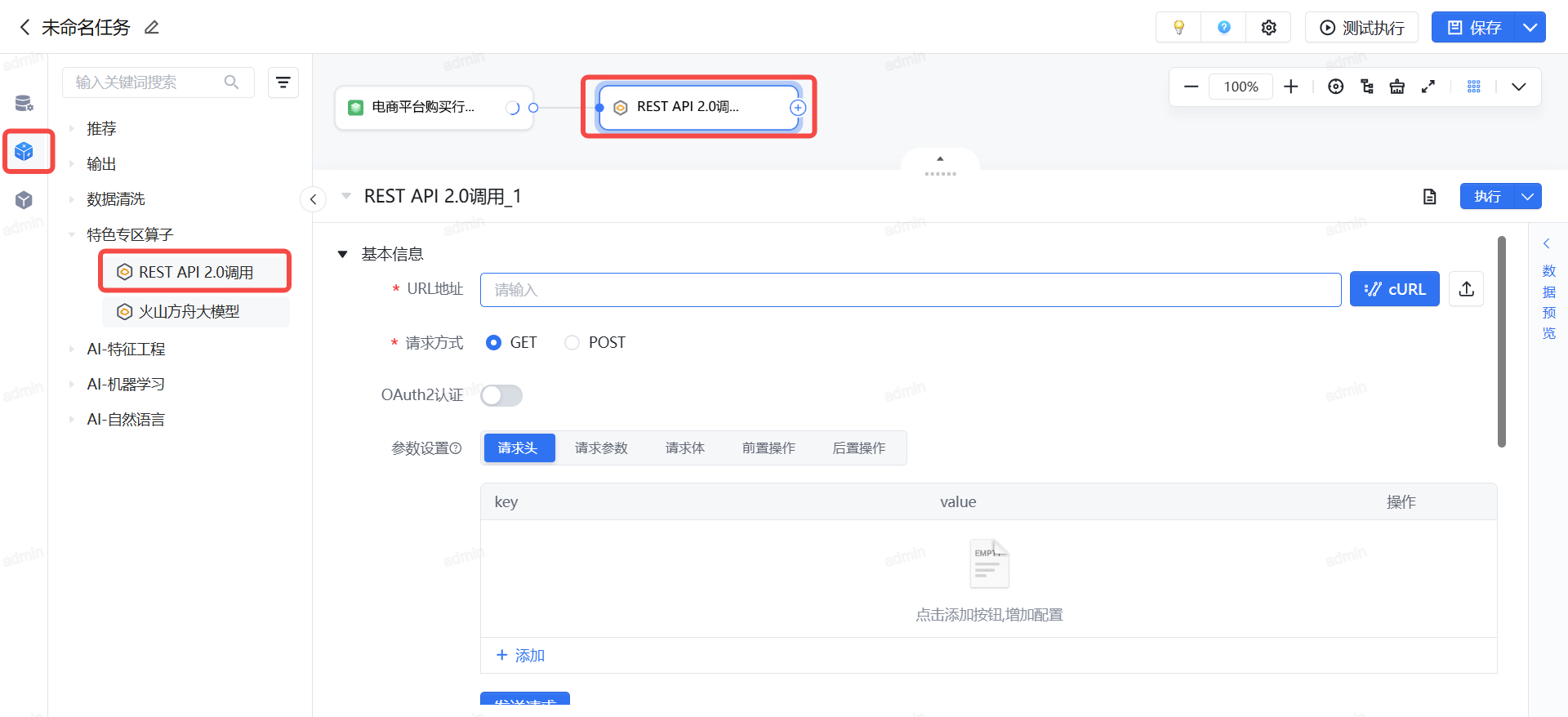Click the cURL import button

(x=1394, y=289)
